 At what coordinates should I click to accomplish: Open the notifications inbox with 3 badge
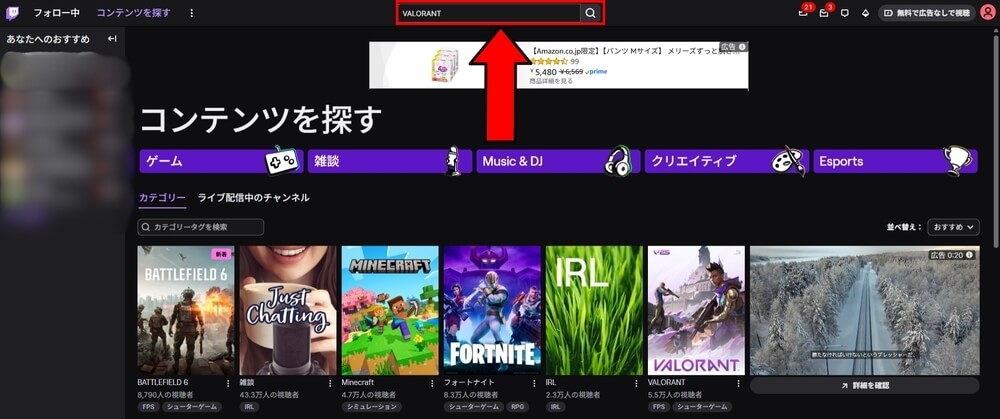click(824, 13)
